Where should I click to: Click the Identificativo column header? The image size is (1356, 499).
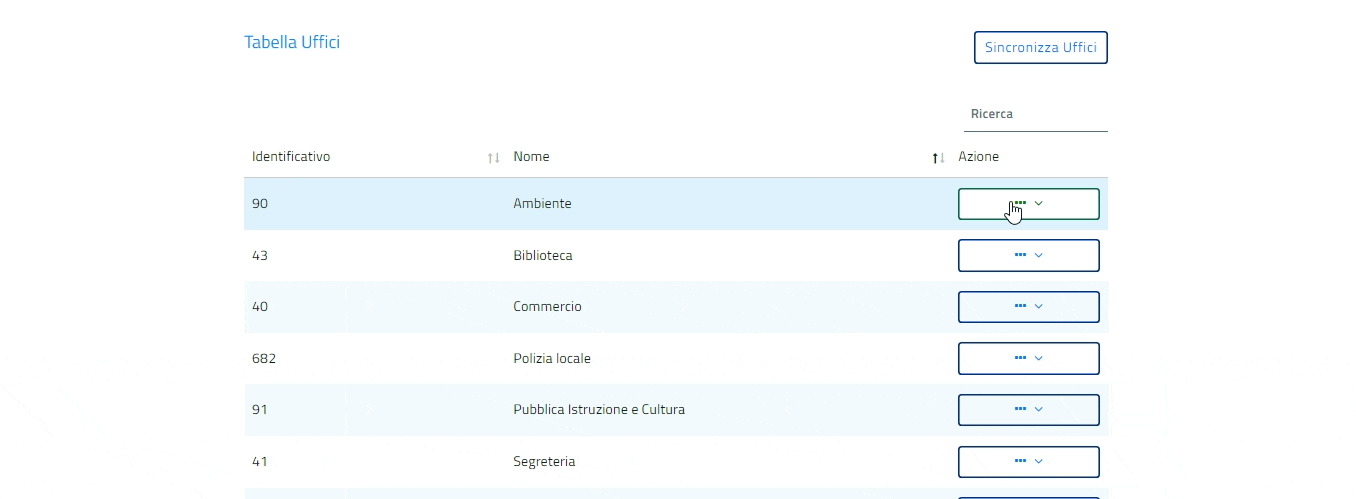click(291, 157)
